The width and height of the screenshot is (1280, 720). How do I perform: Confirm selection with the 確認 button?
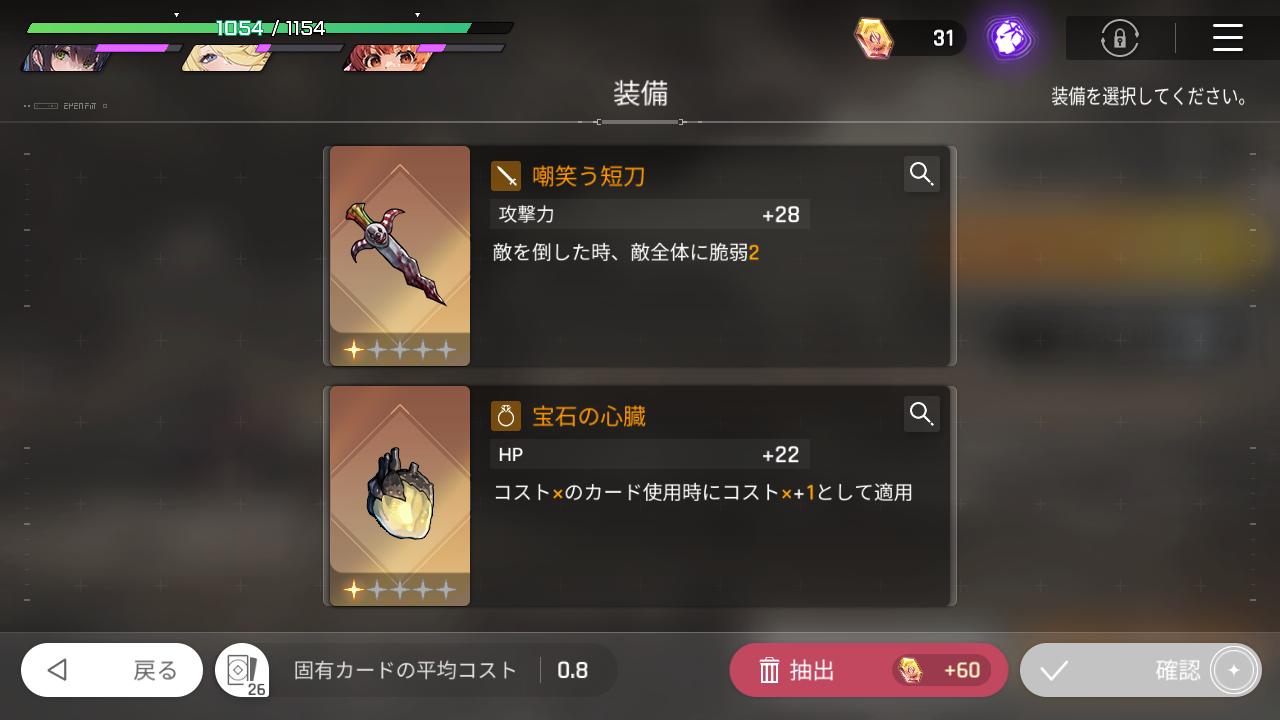pyautogui.click(x=1141, y=670)
